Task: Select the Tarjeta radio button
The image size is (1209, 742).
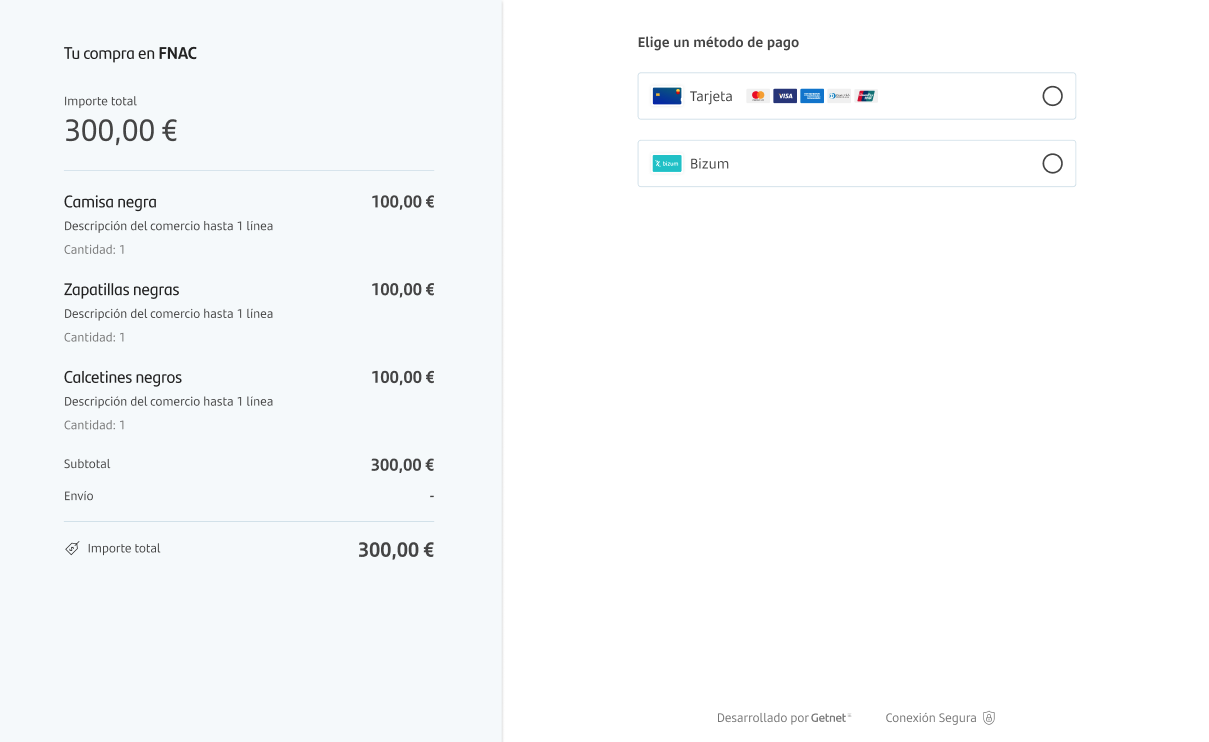Action: coord(1052,96)
